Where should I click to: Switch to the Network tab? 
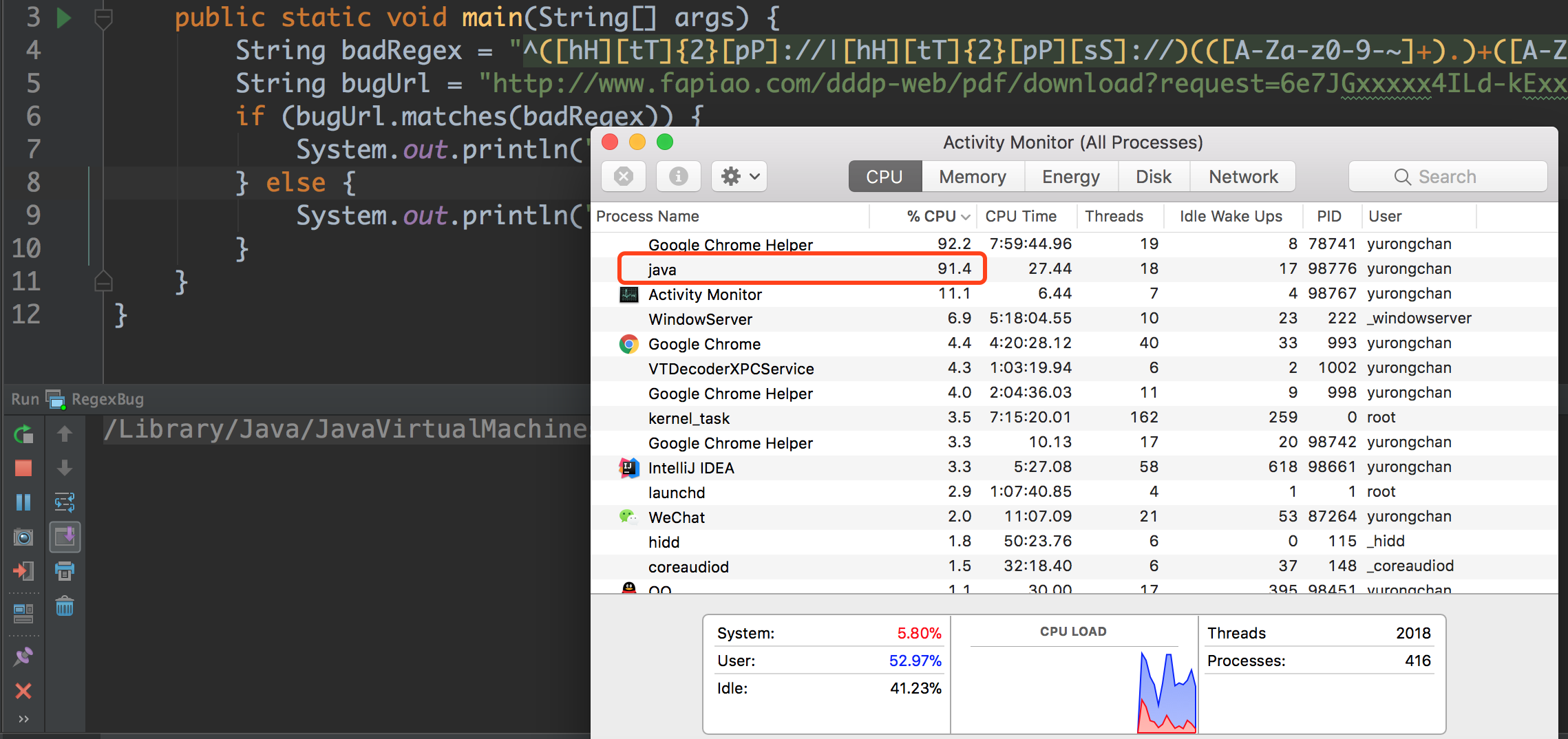[1243, 177]
